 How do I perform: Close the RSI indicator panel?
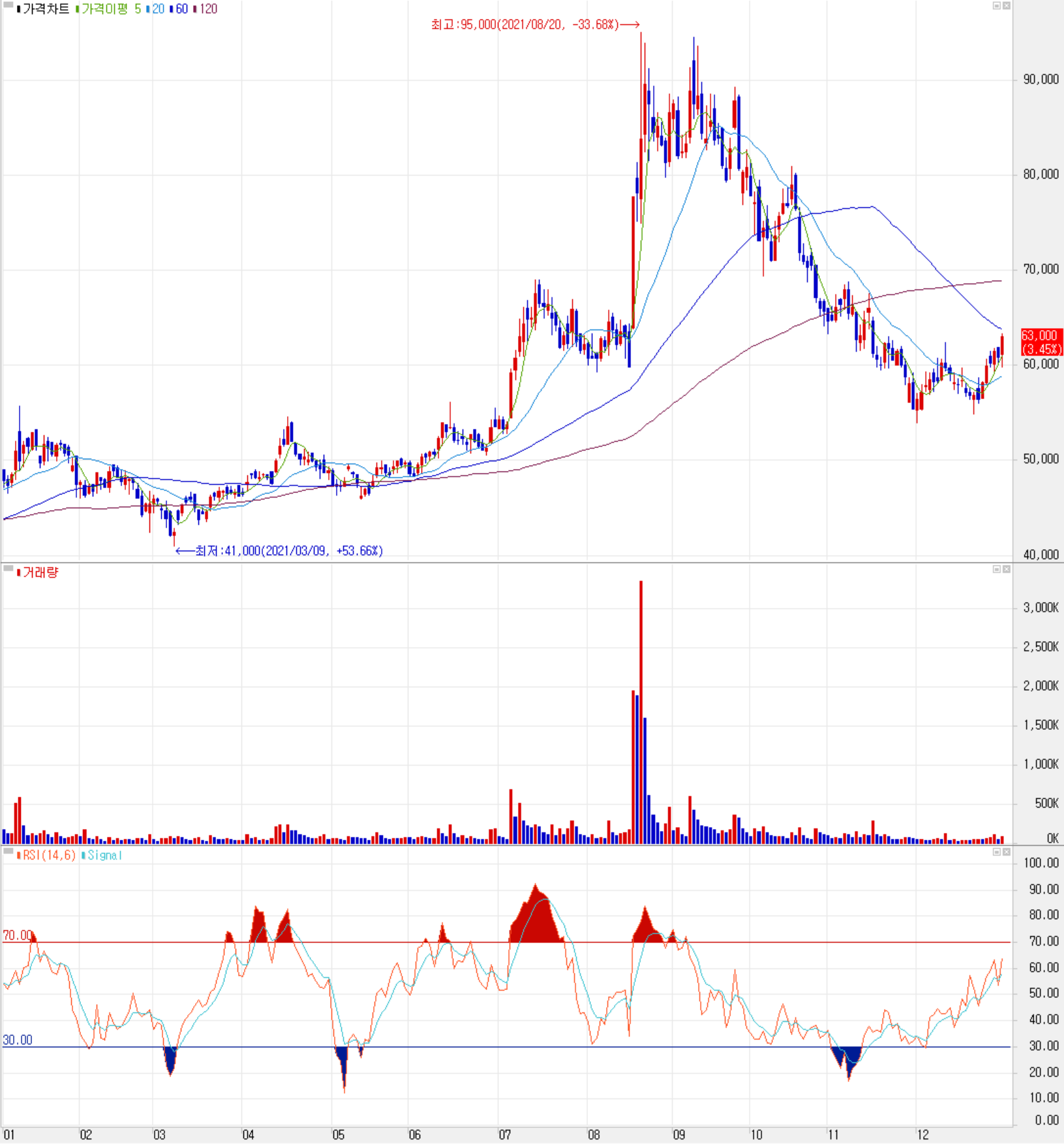click(x=1007, y=852)
